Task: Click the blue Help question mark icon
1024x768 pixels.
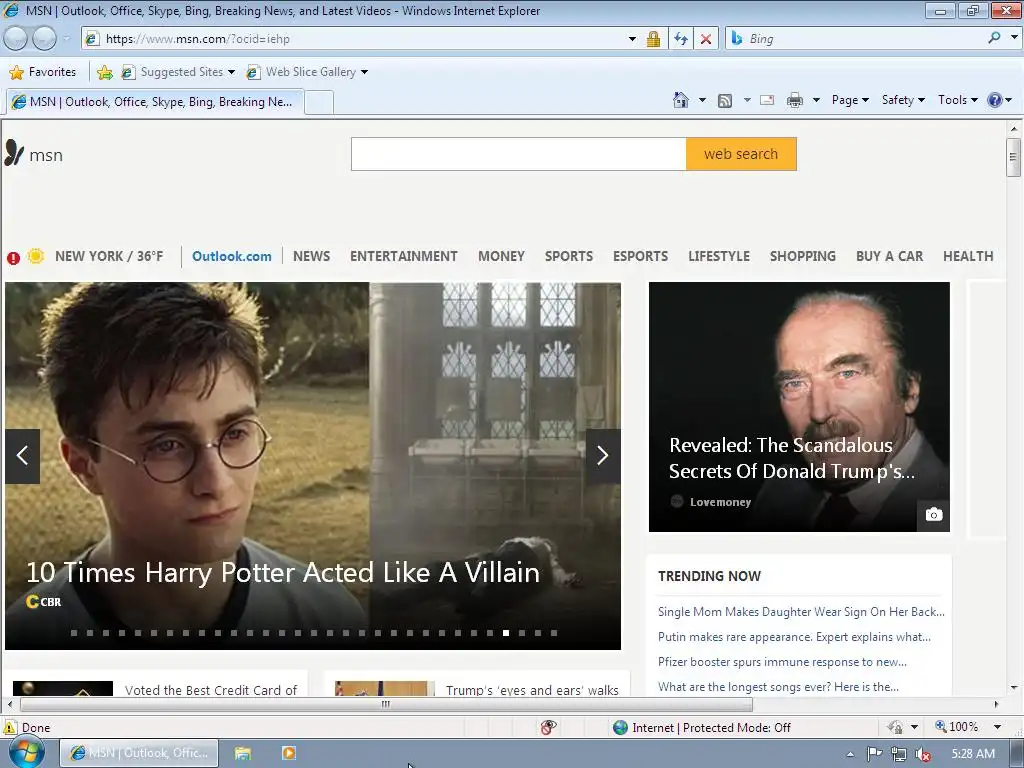Action: [x=994, y=100]
